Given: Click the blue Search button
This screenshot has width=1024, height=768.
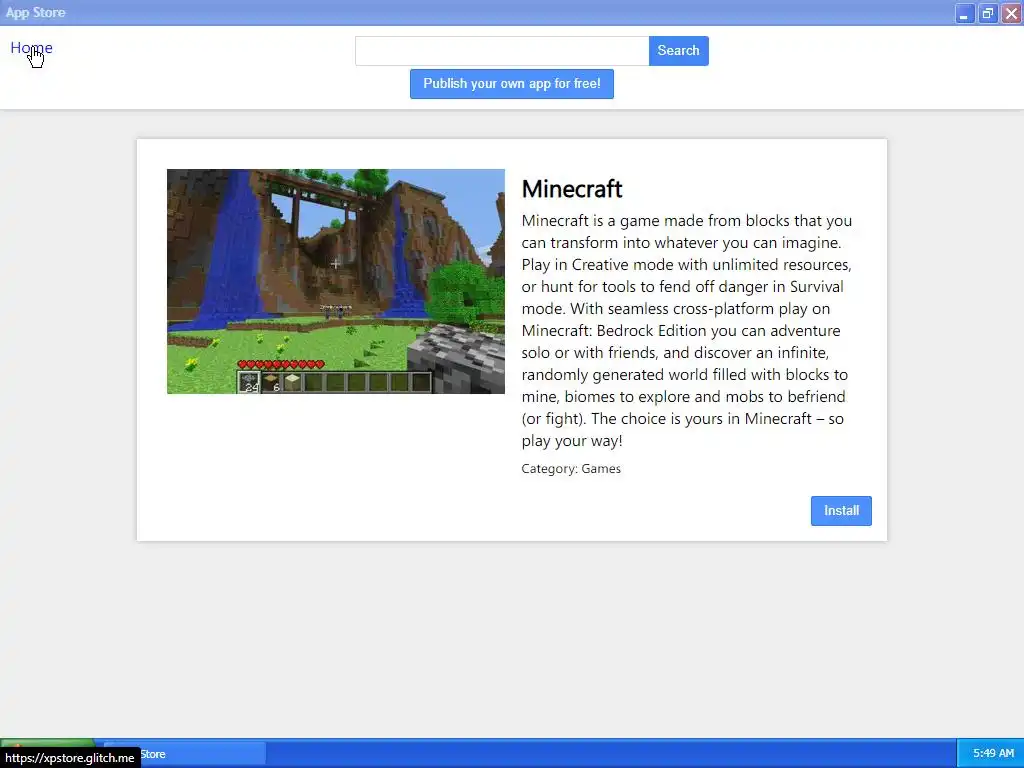Looking at the screenshot, I should coord(679,51).
